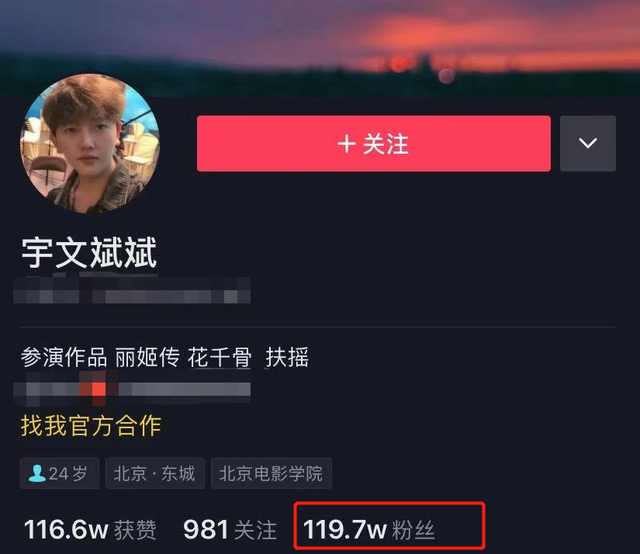The width and height of the screenshot is (640, 554).
Task: Open the underlined 扶摇 link
Action: coord(287,357)
